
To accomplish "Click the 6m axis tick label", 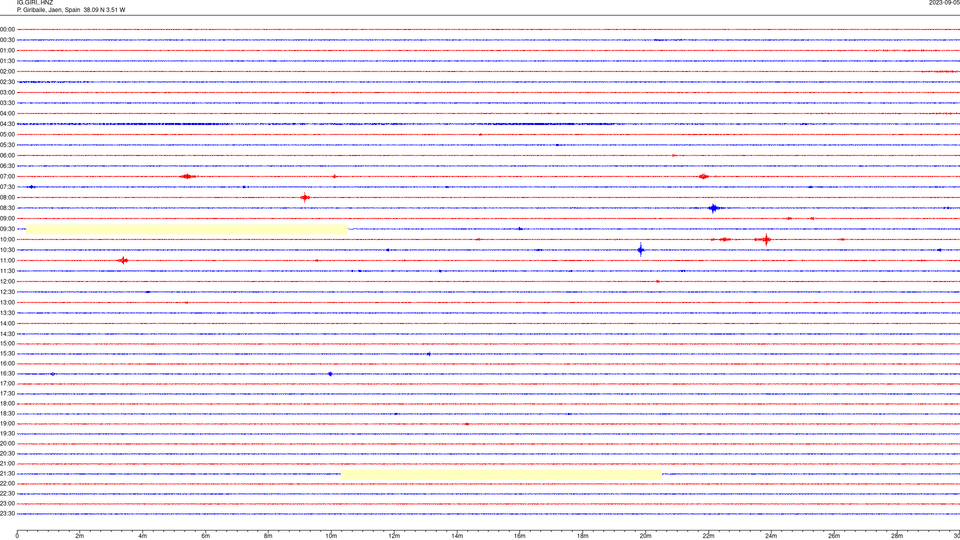I will [x=206, y=536].
